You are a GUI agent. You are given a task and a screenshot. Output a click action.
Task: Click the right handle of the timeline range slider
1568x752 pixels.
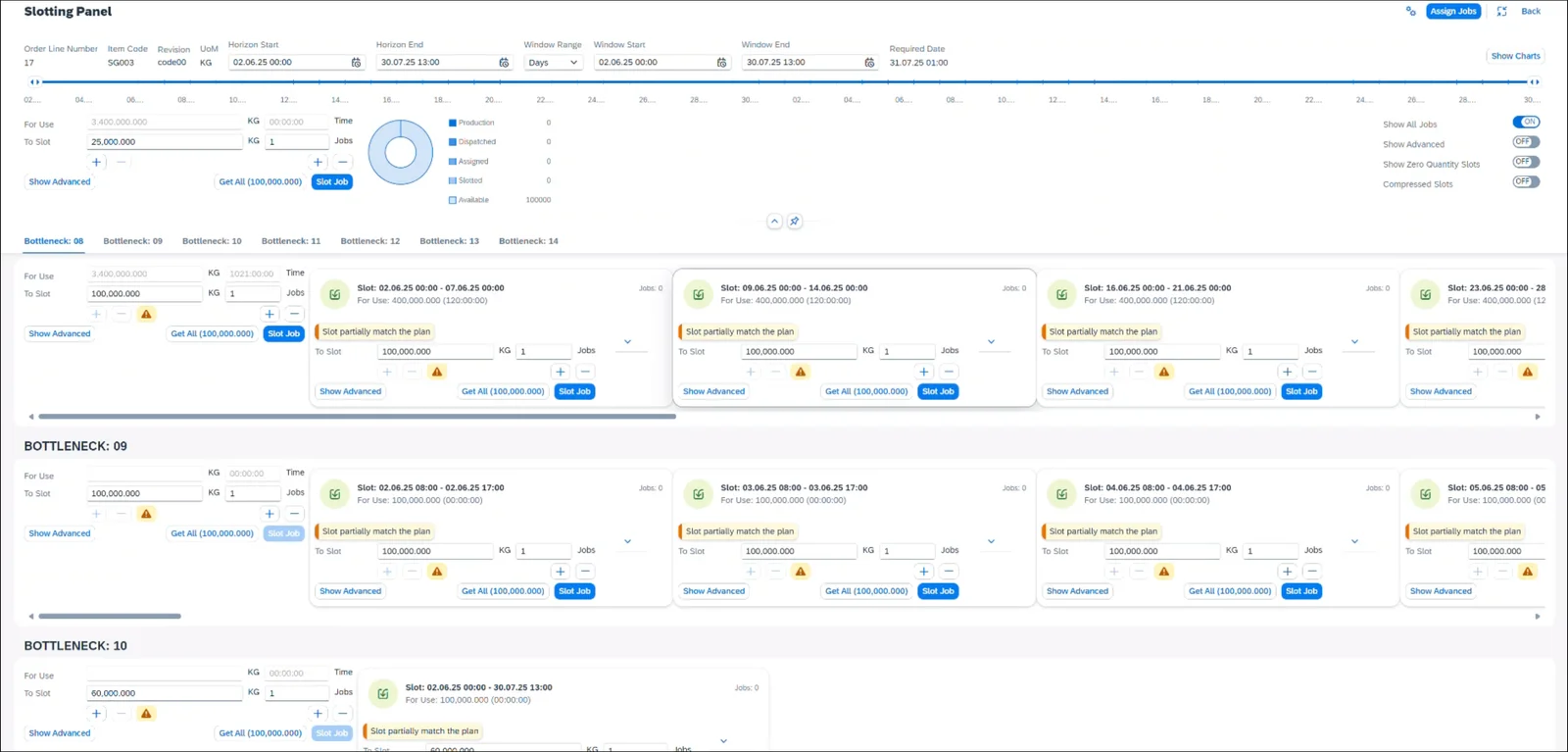point(1535,82)
